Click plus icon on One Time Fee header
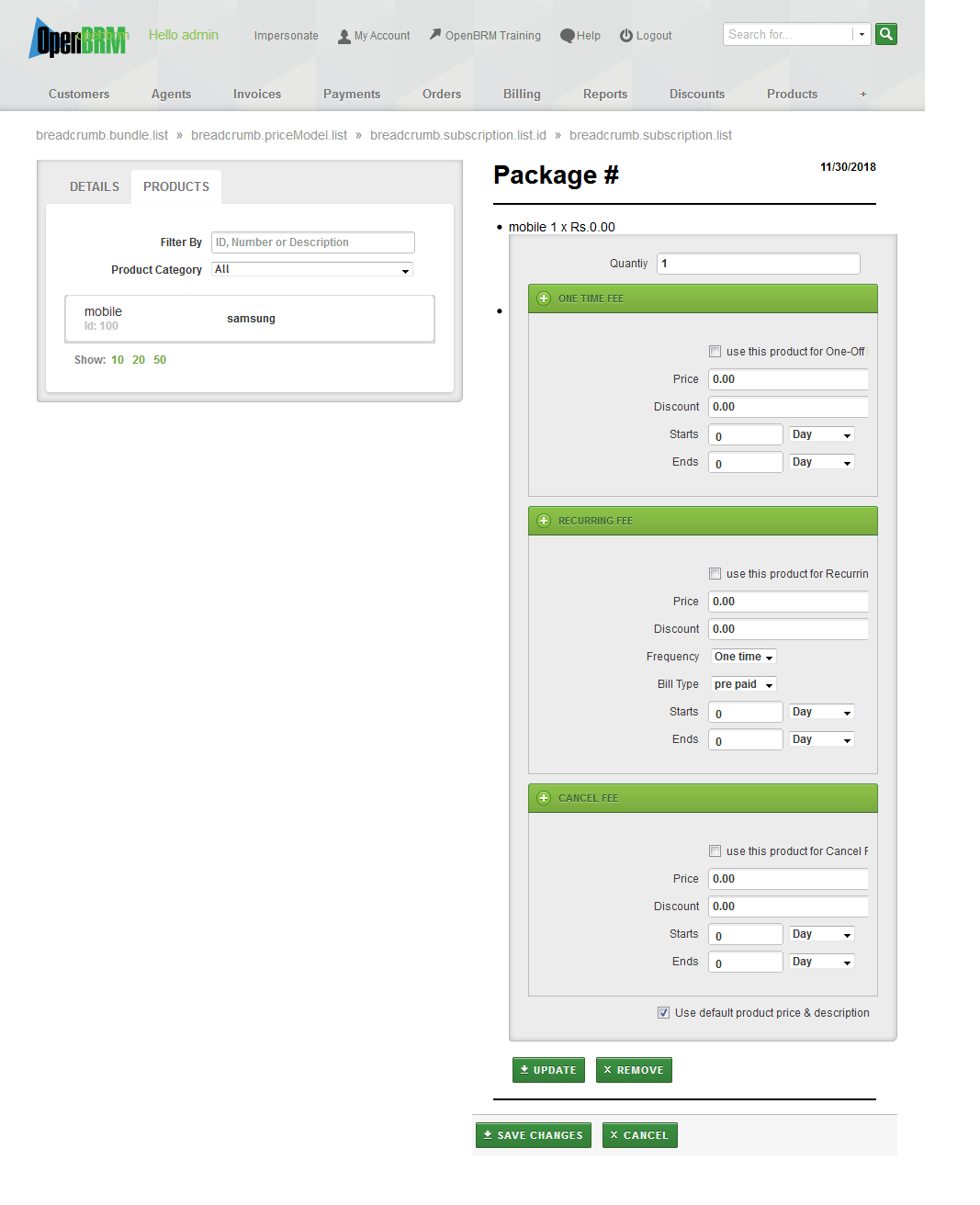980x1205 pixels. point(544,298)
